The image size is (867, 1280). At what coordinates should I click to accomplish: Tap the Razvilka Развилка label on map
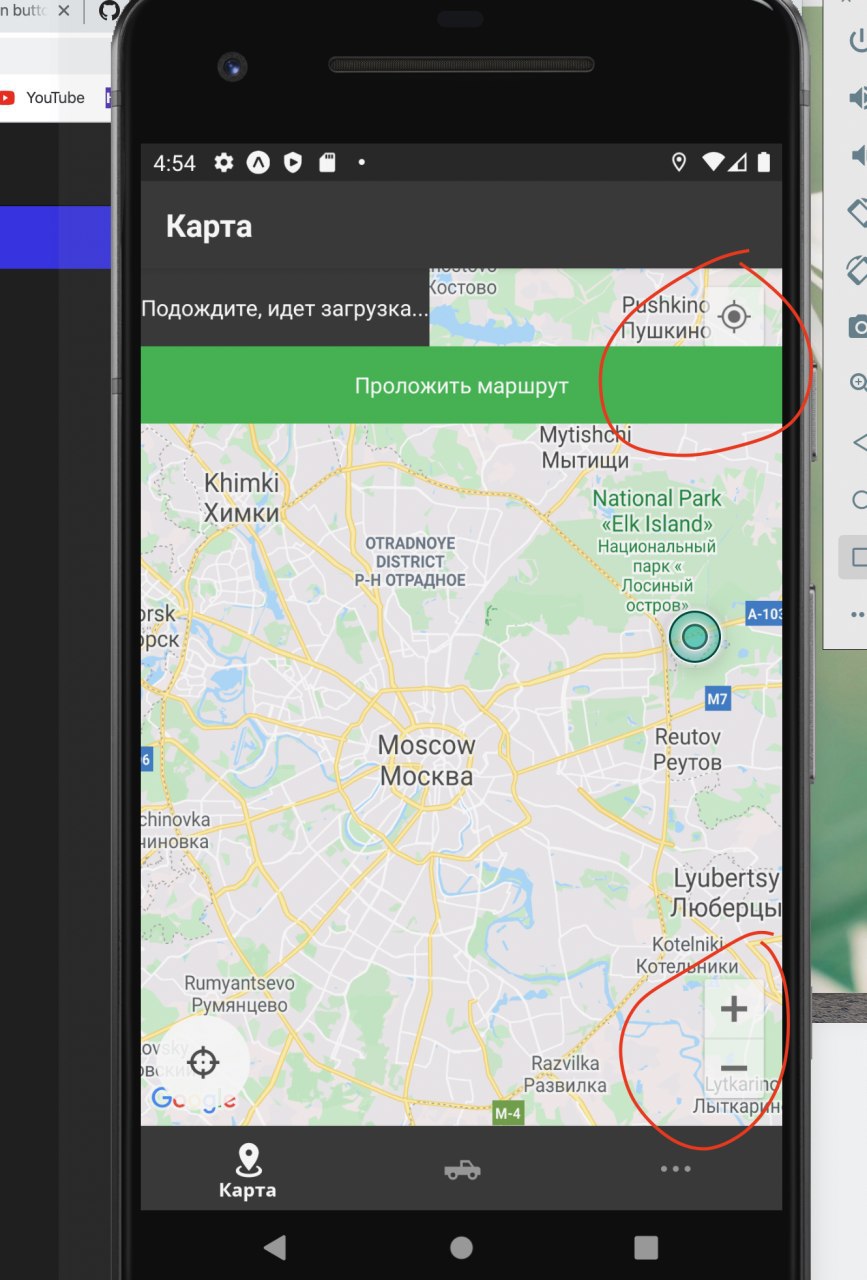565,1074
